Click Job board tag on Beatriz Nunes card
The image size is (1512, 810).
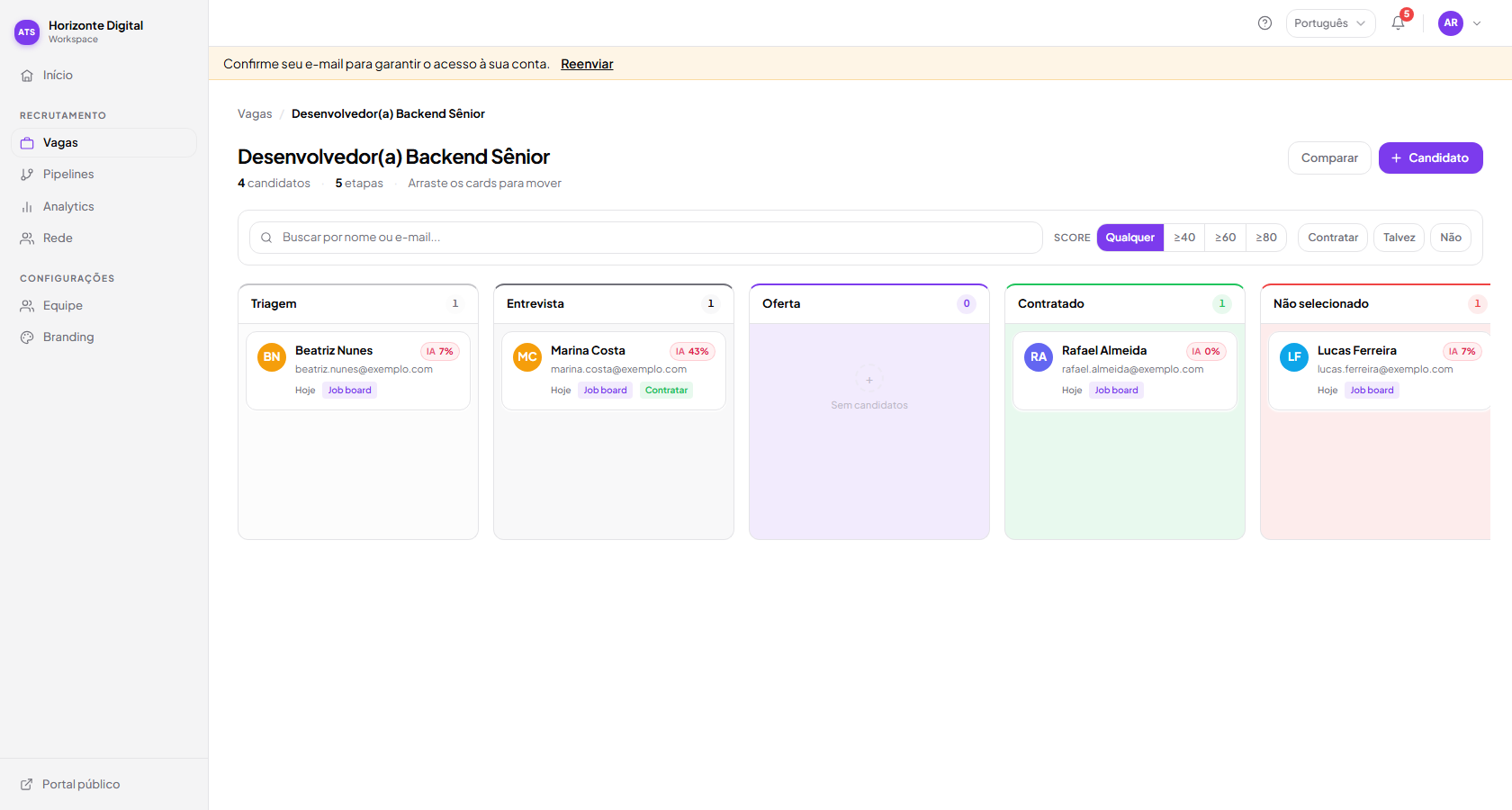pos(349,390)
